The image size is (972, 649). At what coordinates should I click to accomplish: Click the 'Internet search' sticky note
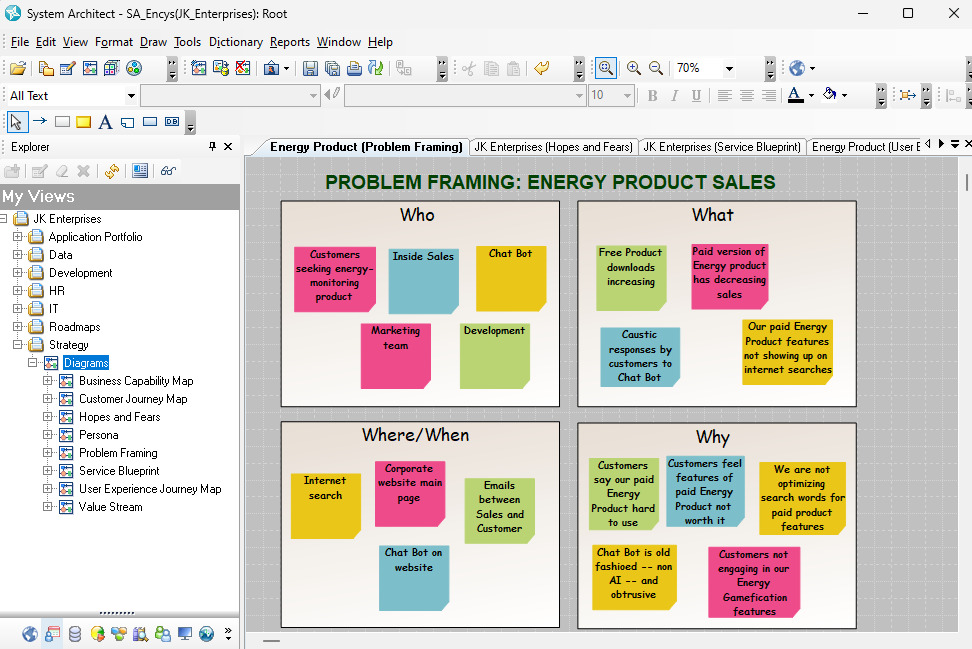point(325,506)
